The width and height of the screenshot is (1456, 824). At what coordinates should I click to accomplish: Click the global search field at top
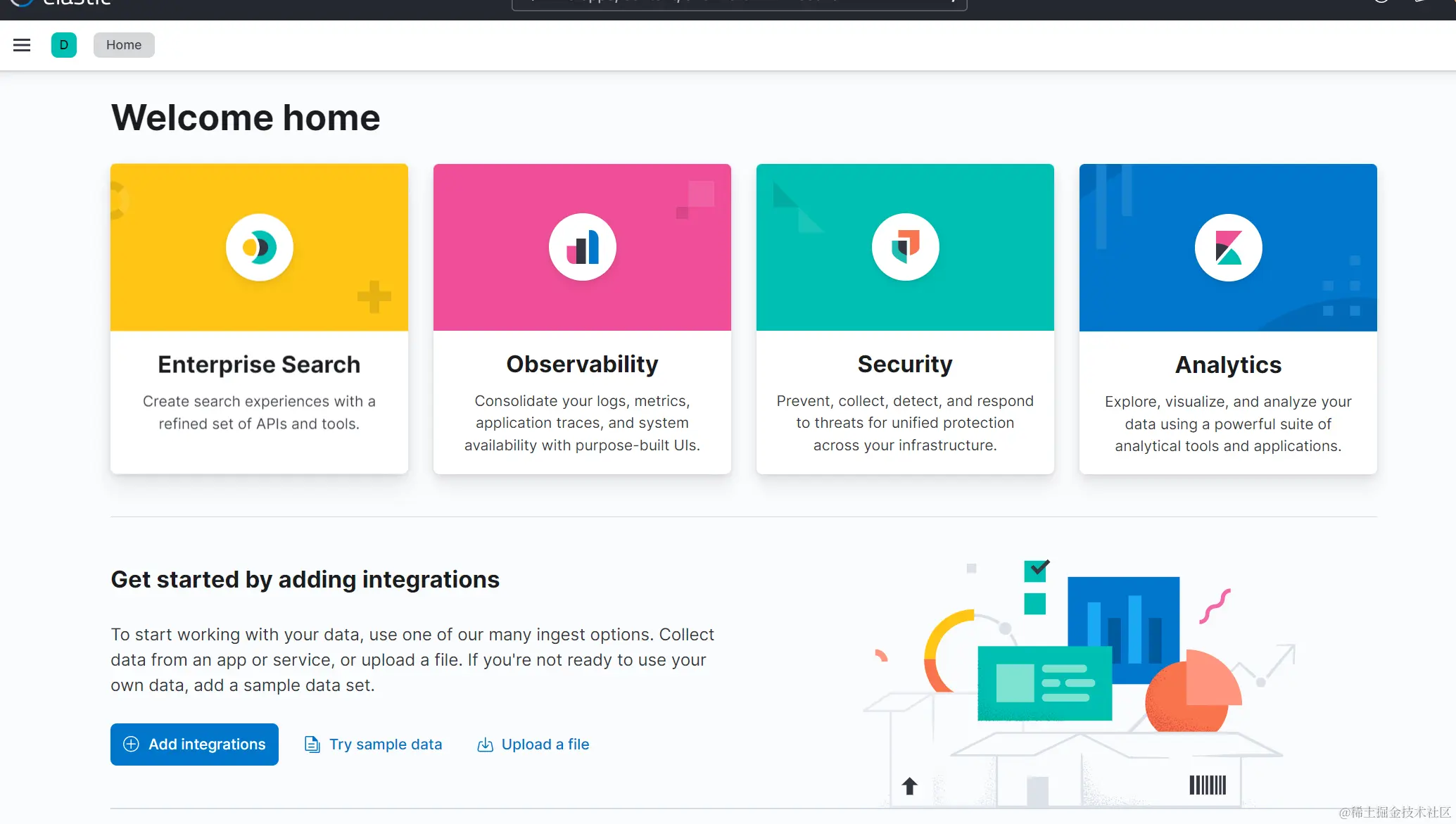[739, 4]
